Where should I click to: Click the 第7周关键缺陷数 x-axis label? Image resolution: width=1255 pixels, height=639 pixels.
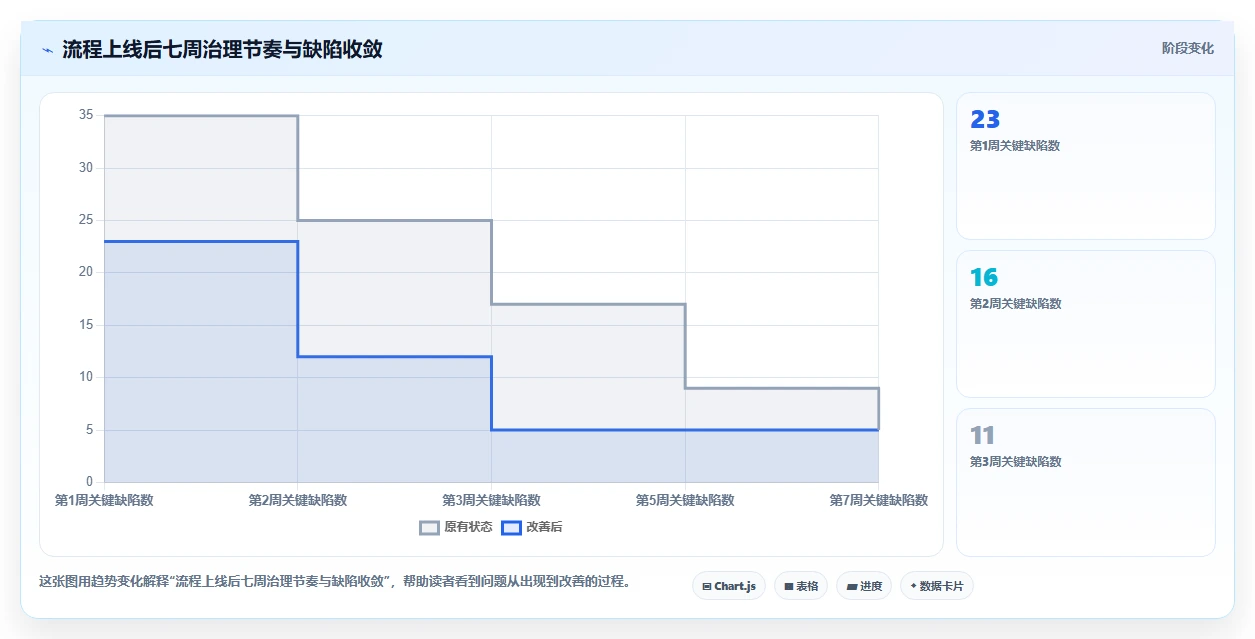click(879, 500)
